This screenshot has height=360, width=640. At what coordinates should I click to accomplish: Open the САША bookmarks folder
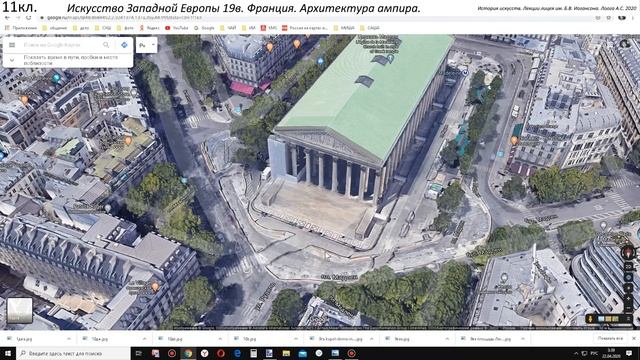click(370, 28)
